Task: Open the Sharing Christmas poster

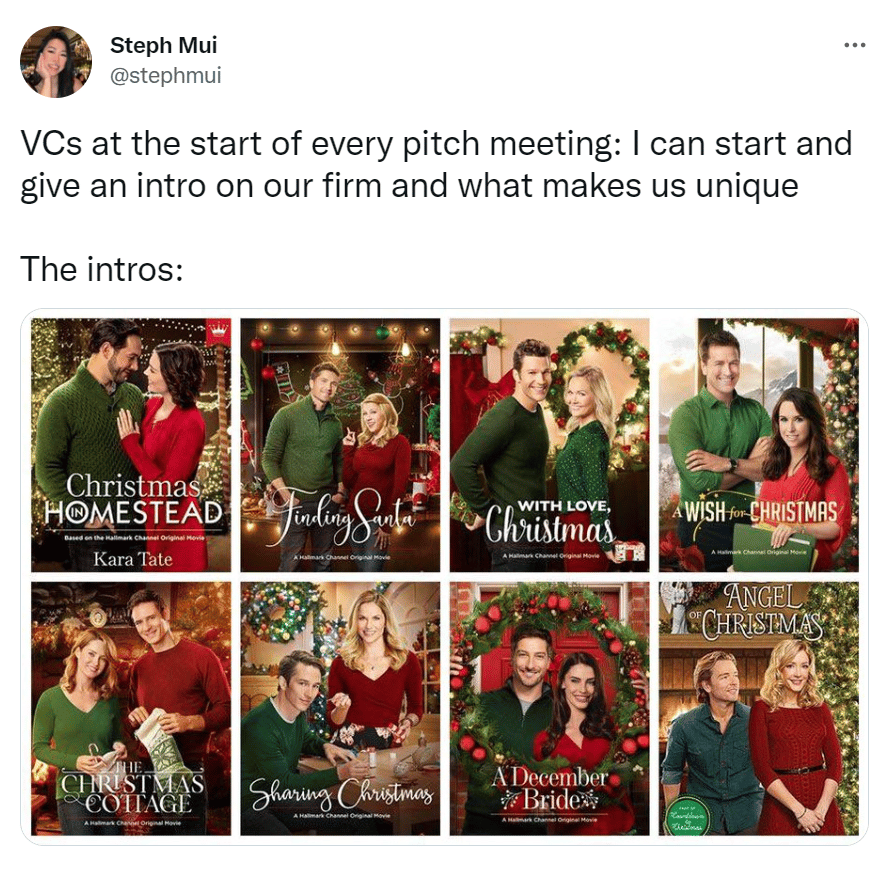Action: (x=340, y=708)
